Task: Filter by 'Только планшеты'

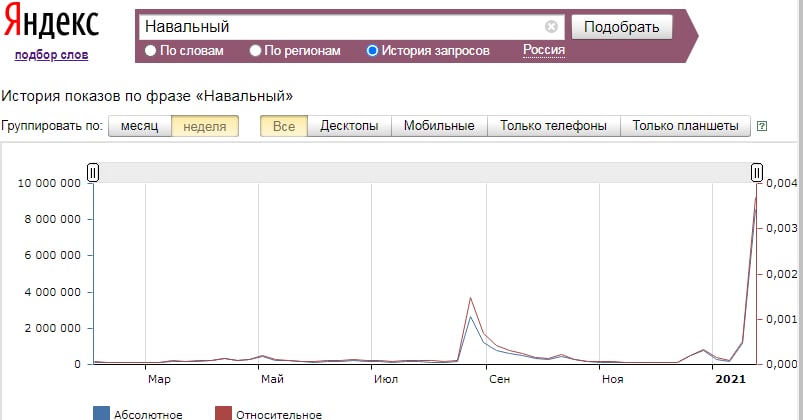Action: (685, 126)
